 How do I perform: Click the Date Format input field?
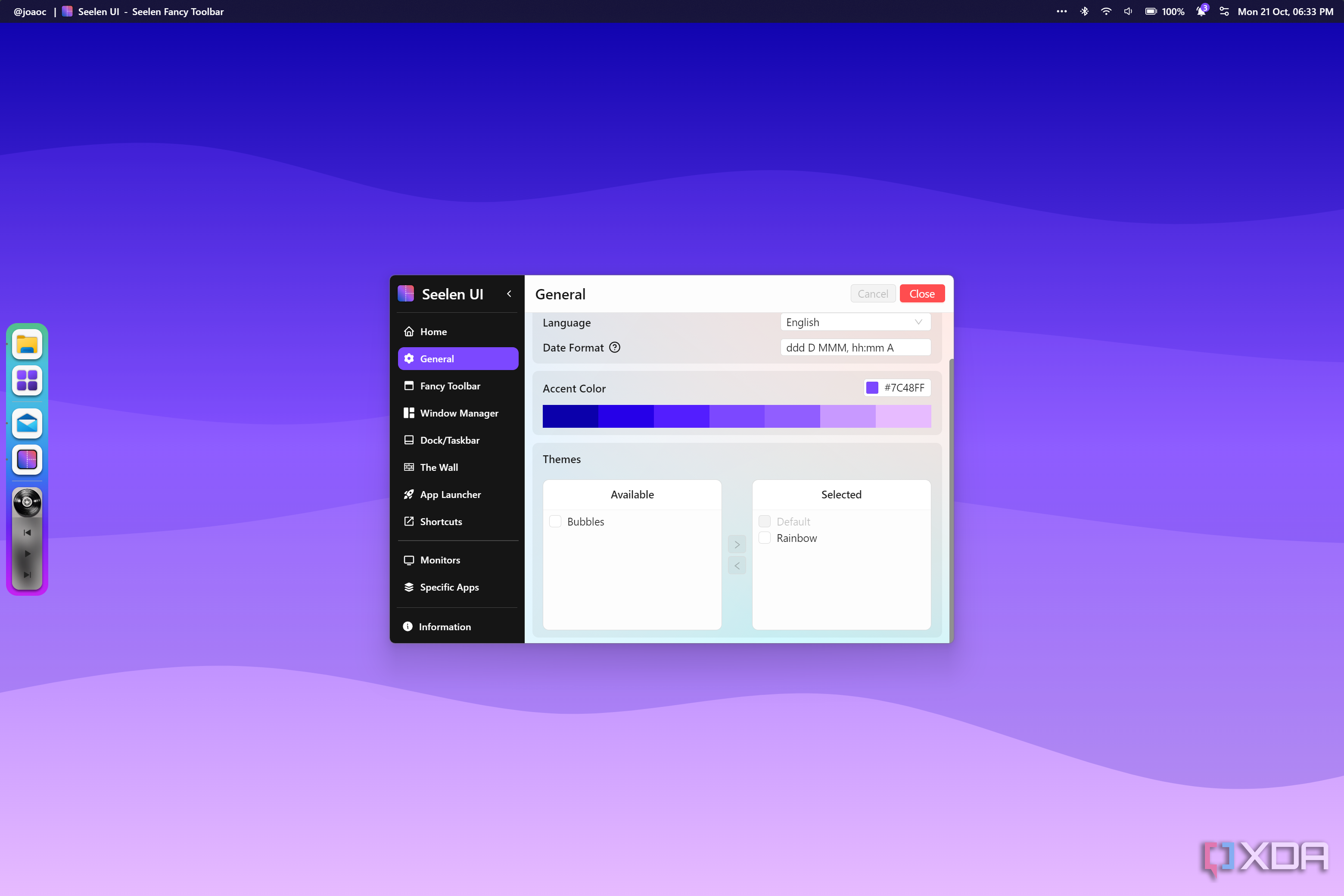[856, 347]
